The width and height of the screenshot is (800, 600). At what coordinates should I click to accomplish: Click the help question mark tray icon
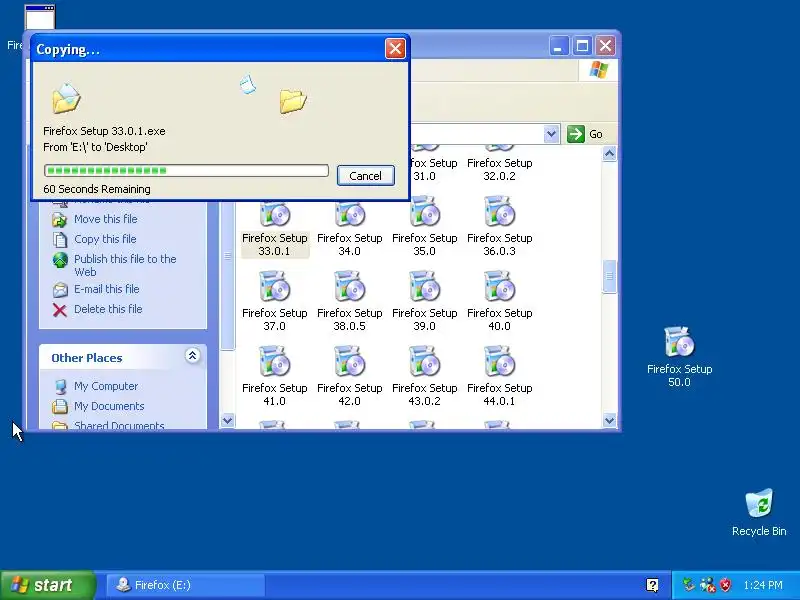(x=653, y=585)
